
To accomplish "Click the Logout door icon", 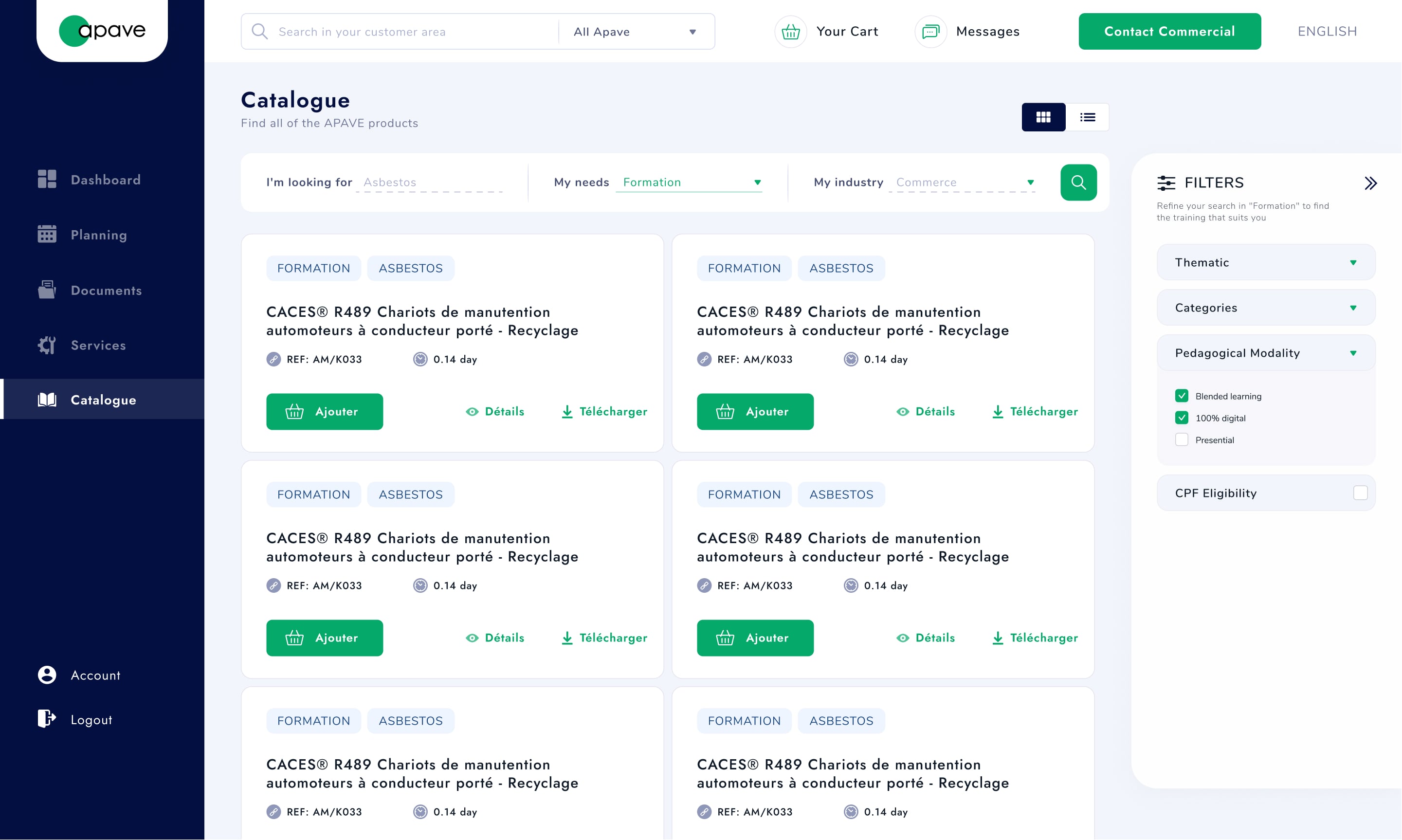I will click(x=47, y=718).
